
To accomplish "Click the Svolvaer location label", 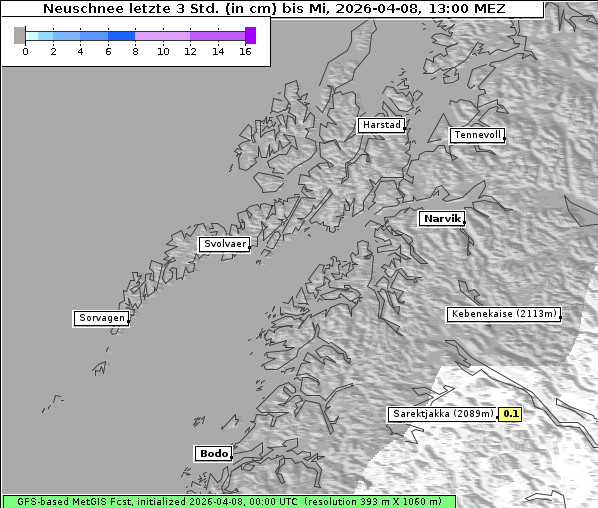I will 225,244.
